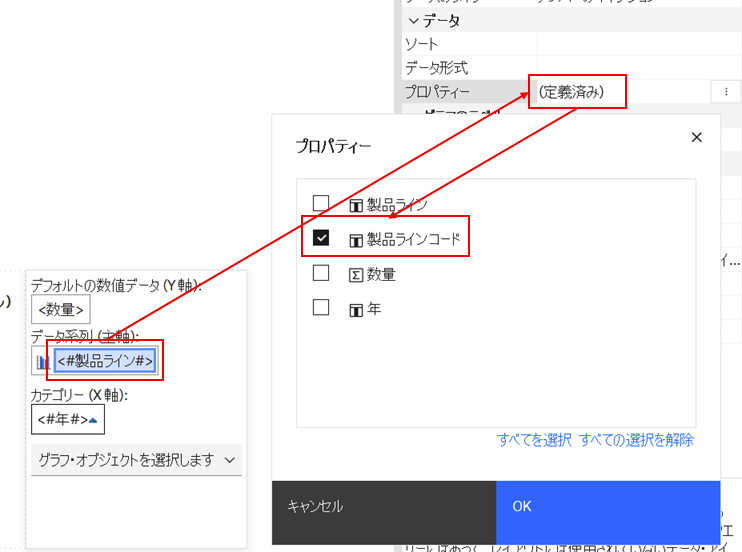Viewport: 742px width, 552px height.
Task: Open the プロパティー ellipsis menu button
Action: point(726,91)
